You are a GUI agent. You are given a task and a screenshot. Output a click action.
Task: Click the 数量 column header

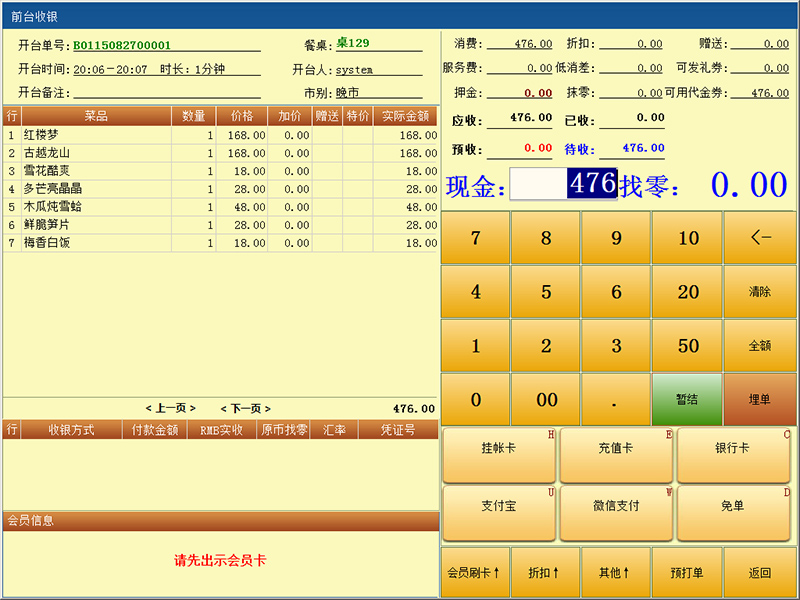[x=194, y=116]
